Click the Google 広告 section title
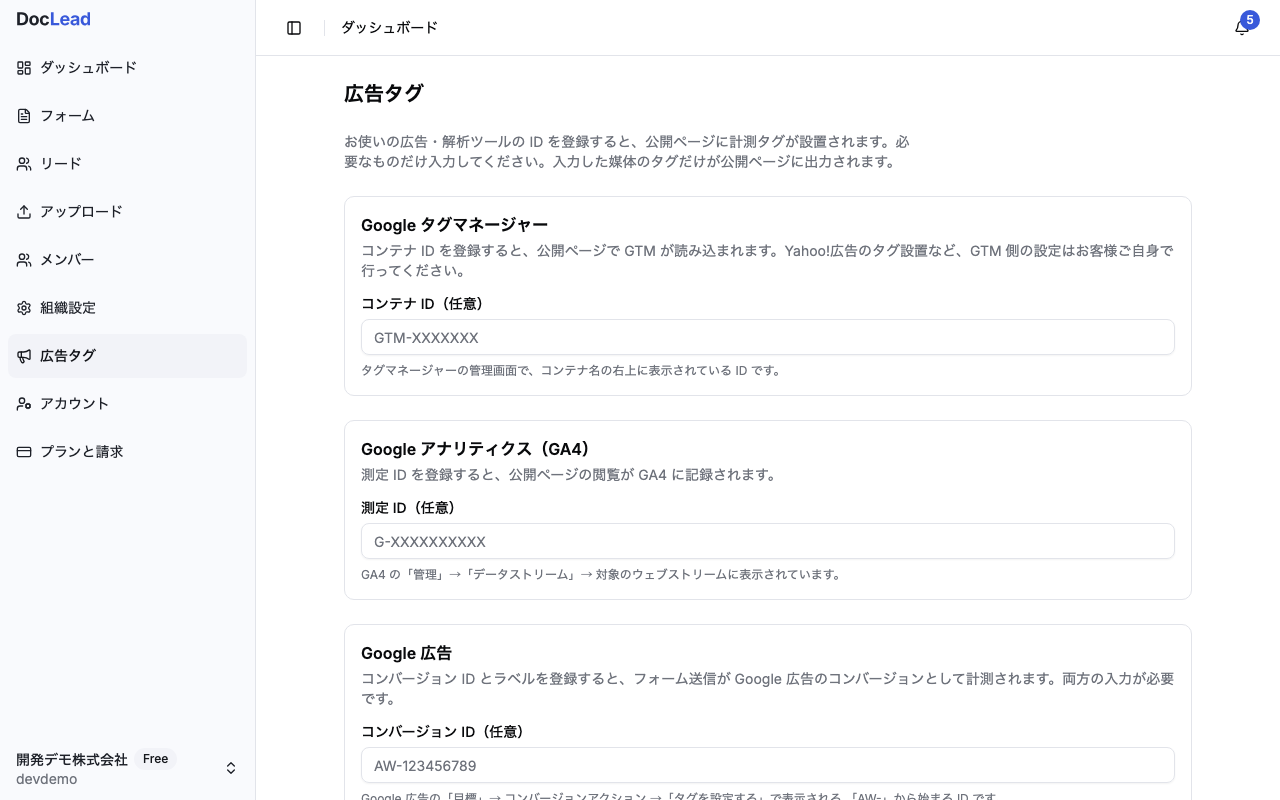Screen dimensions: 1280x800 406,653
